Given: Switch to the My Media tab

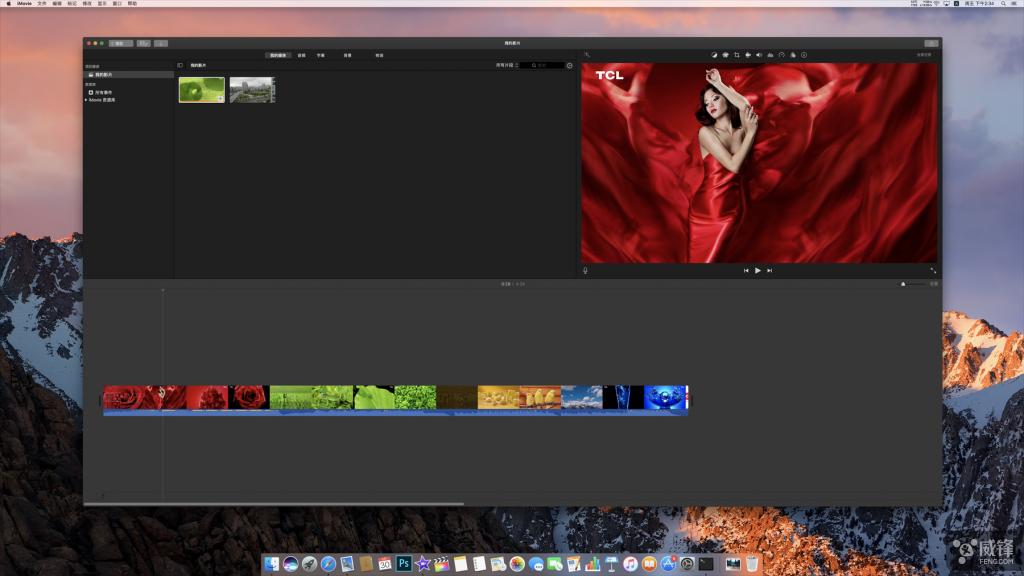Looking at the screenshot, I should point(277,55).
